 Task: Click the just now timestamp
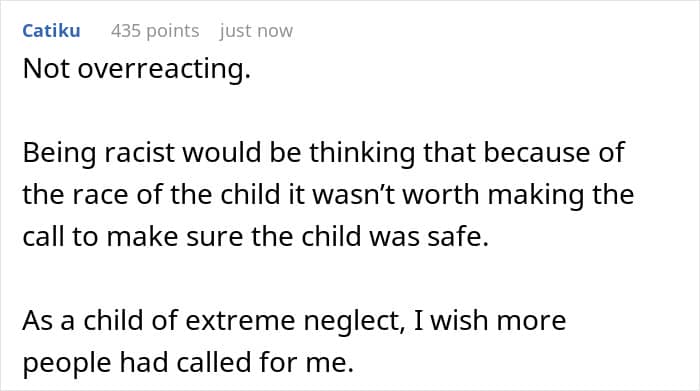point(256,31)
